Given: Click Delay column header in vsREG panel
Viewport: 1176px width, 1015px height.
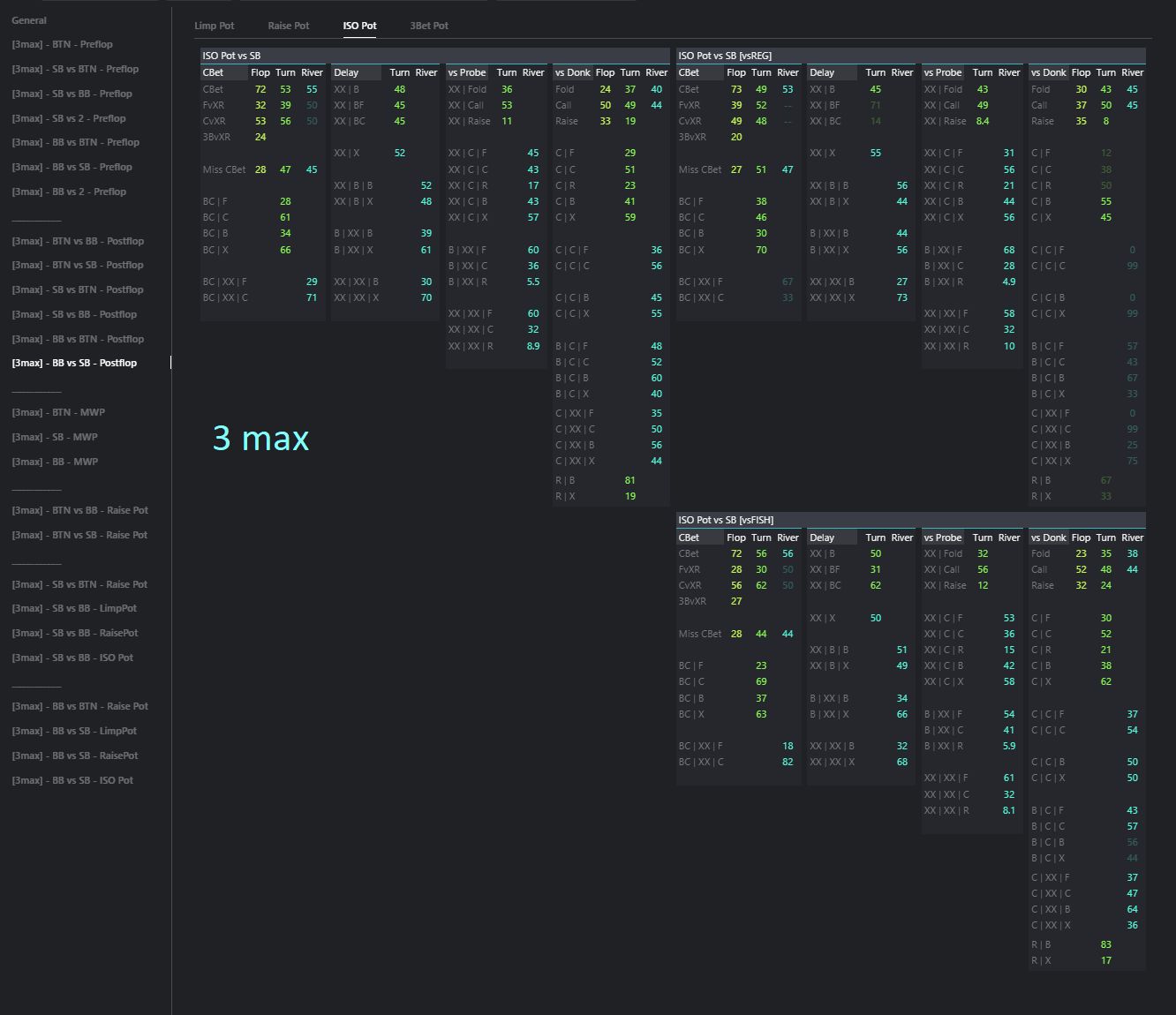Looking at the screenshot, I should (x=822, y=72).
